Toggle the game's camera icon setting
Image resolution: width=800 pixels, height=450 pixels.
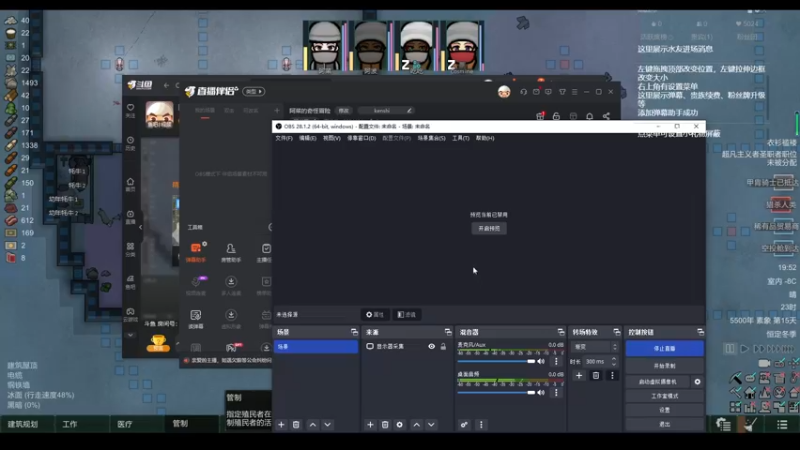764,363
